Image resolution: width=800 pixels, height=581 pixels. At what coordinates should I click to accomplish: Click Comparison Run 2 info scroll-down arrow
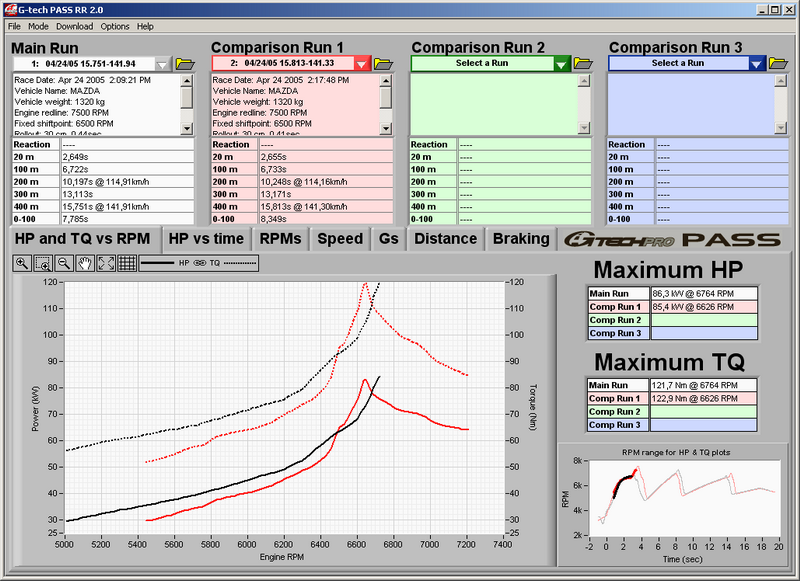[x=584, y=128]
